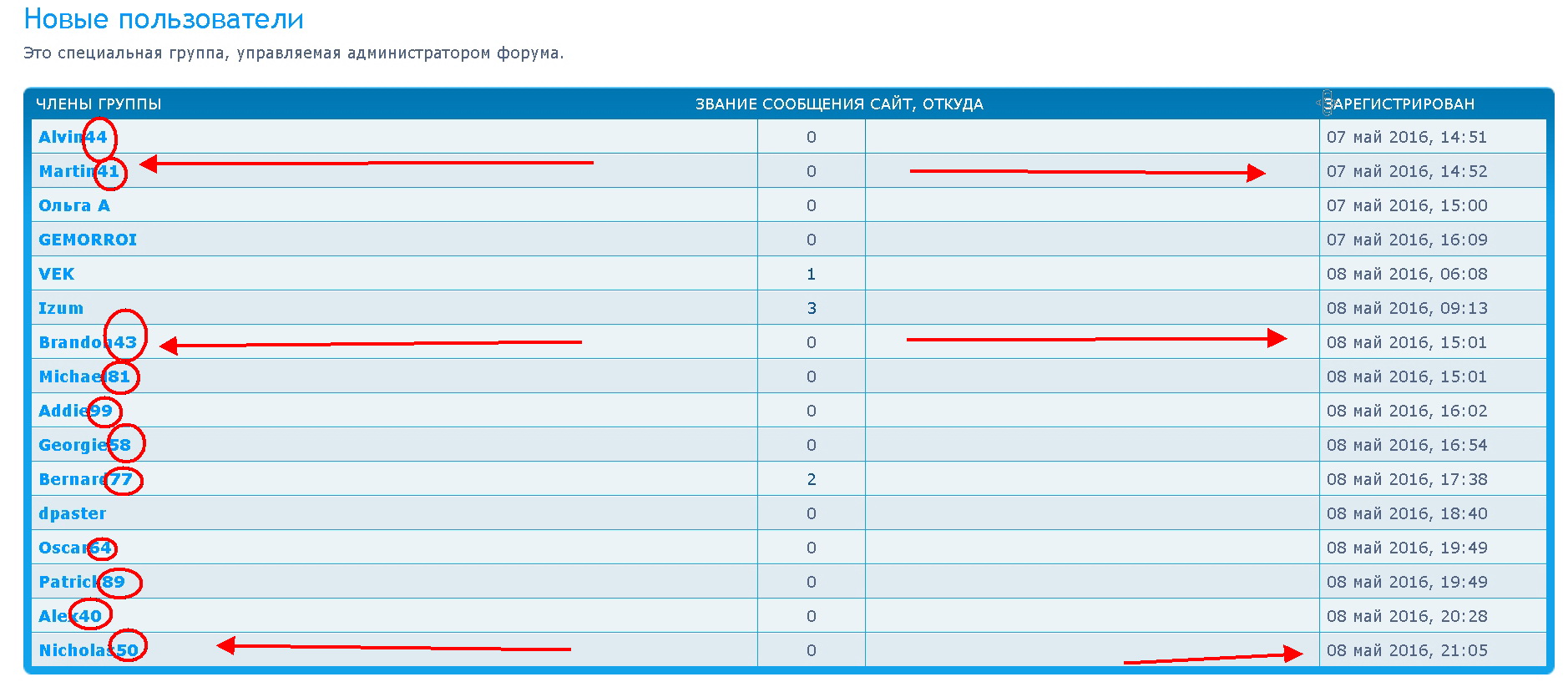Open the Patrick89 user profile
This screenshot has width=1568, height=682.
pos(82,582)
